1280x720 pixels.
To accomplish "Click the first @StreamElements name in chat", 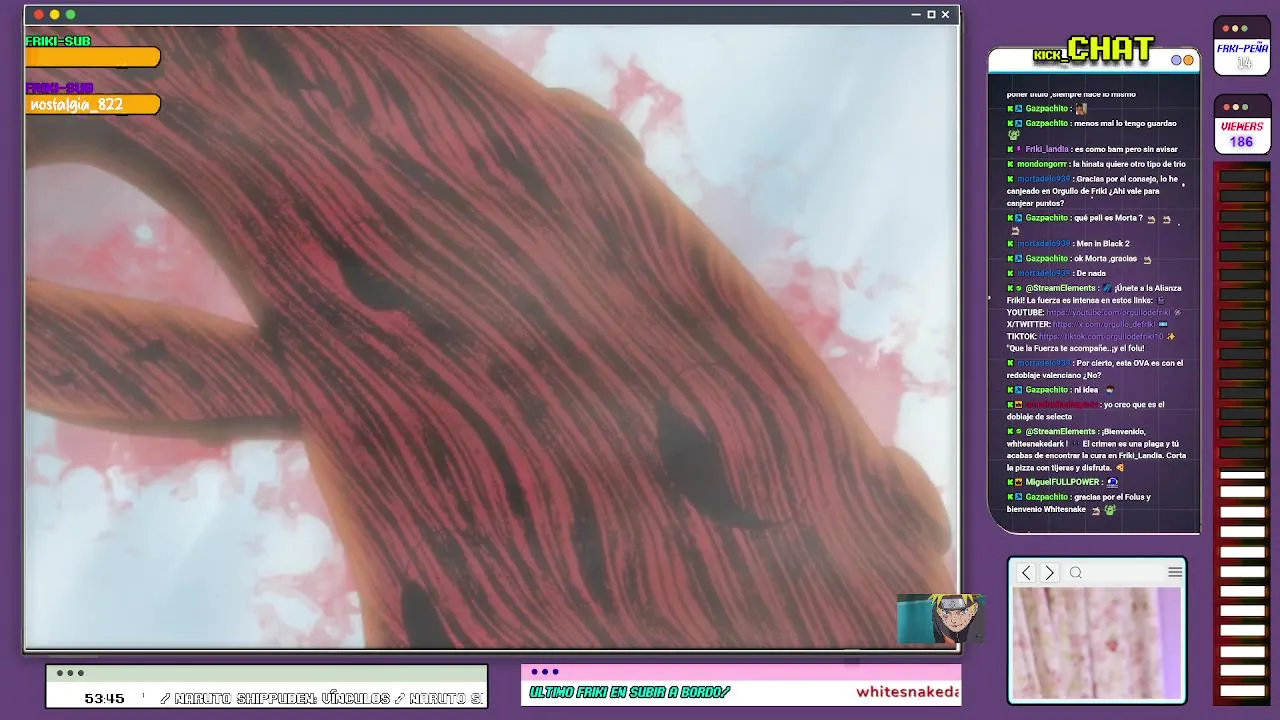I will (1060, 288).
